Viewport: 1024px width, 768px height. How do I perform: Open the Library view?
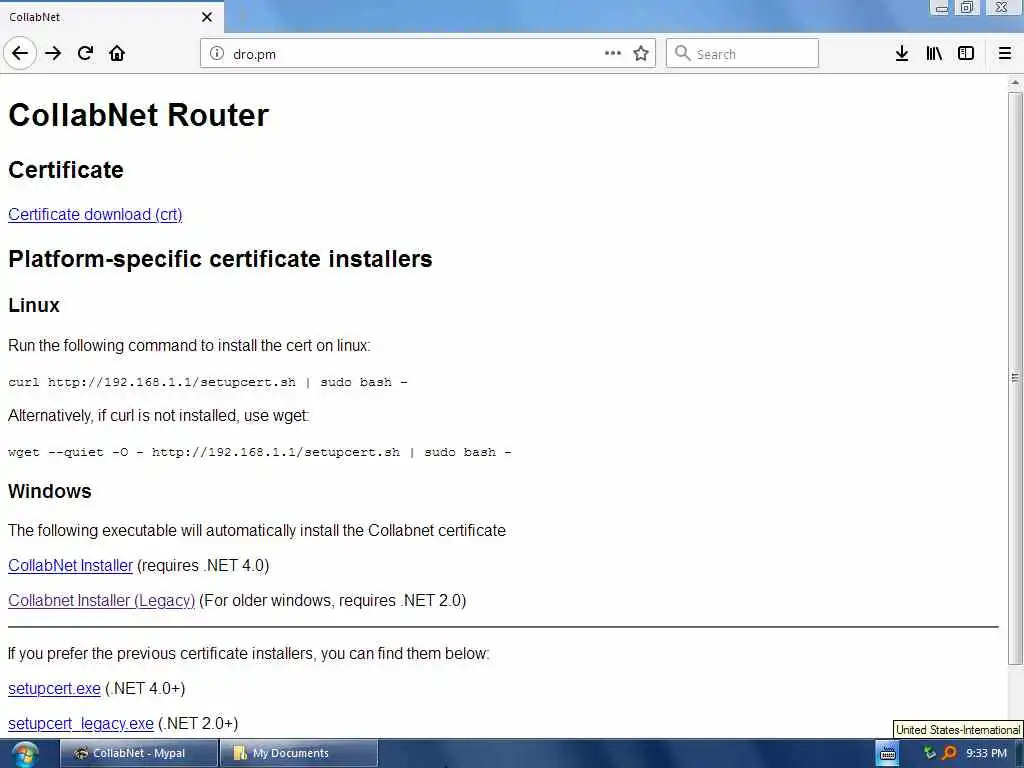[x=934, y=54]
